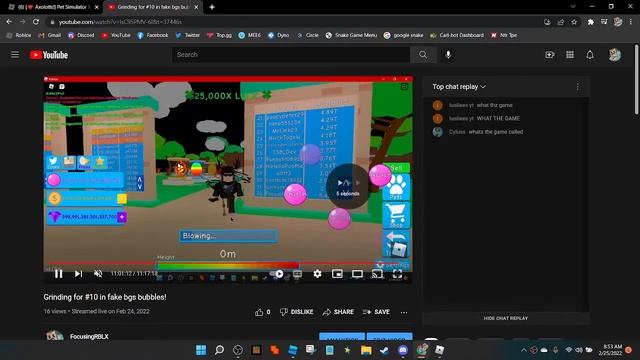Click into the YouTube Search field
The height and width of the screenshot is (360, 640).
[291, 55]
